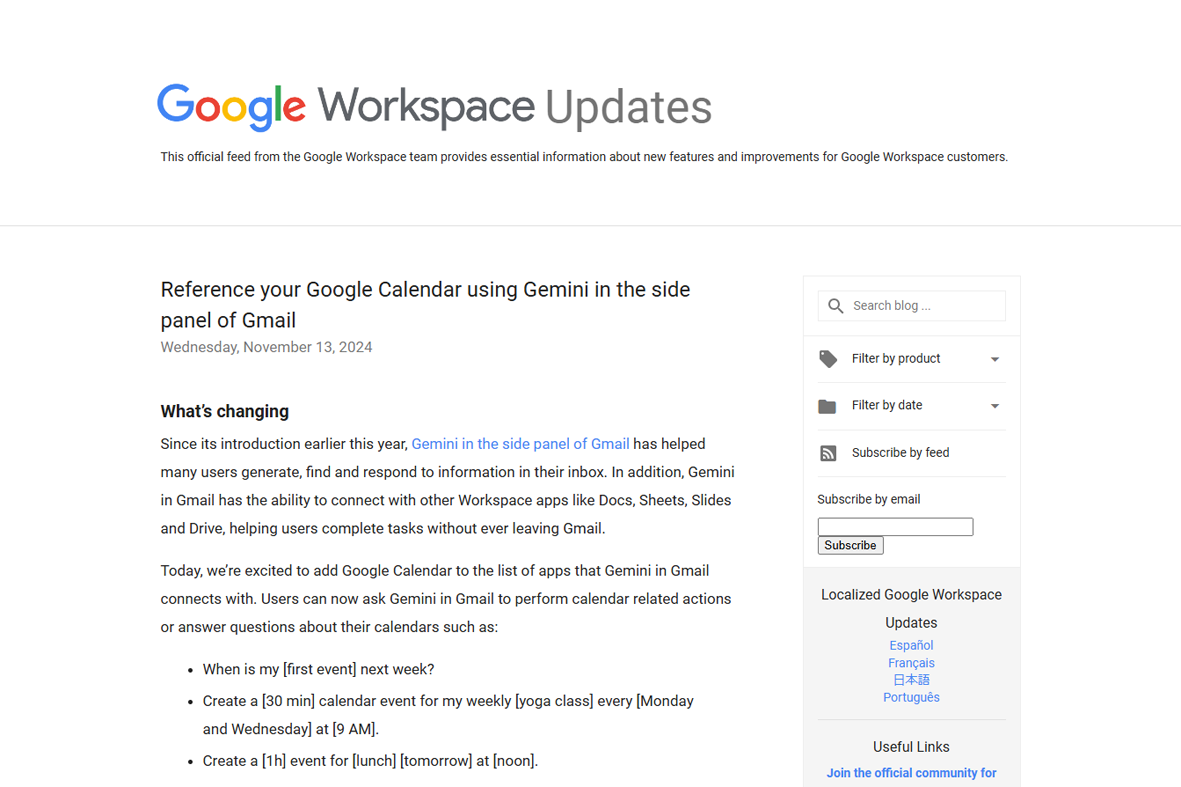Screen dimensions: 1181x787
Task: Expand the Filter by date dropdown
Action: point(995,405)
